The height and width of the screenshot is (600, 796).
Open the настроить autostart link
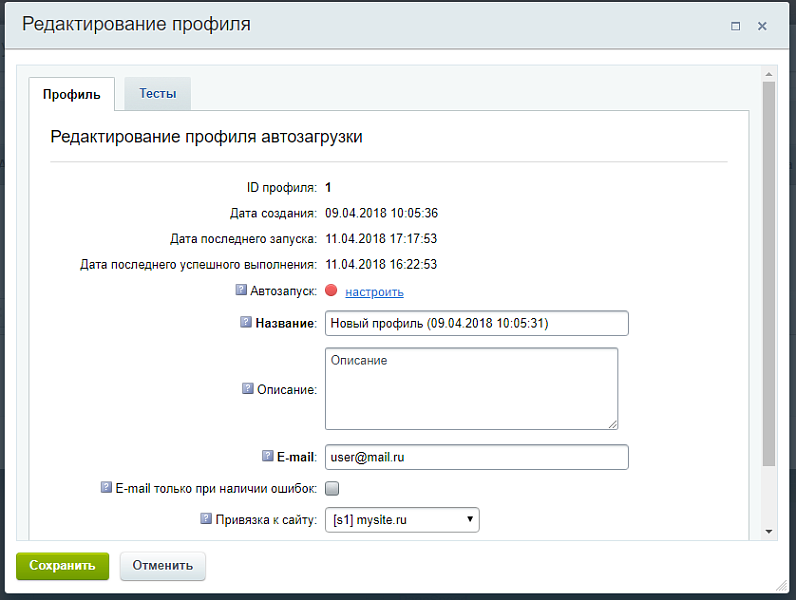coord(374,292)
